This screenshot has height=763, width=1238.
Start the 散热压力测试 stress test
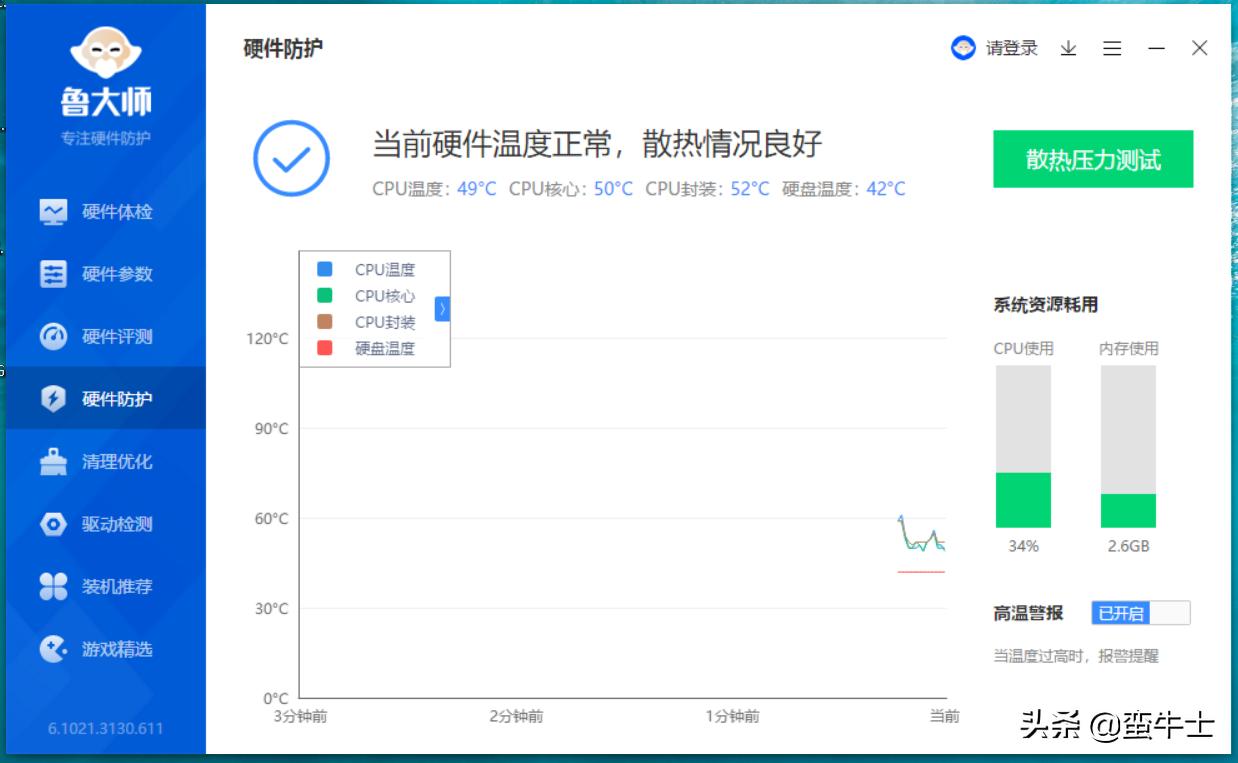[1092, 159]
